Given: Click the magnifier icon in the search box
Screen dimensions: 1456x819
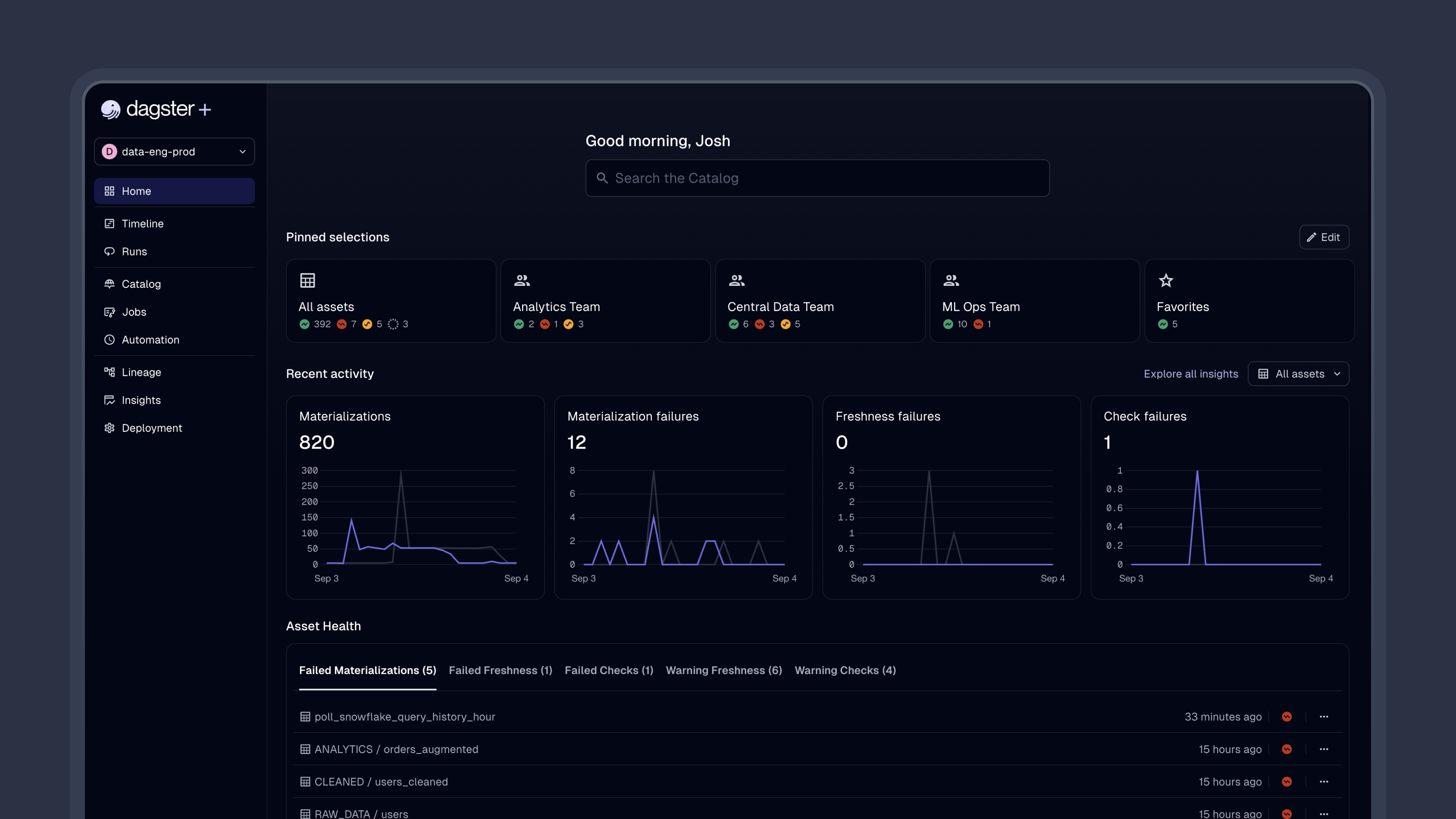Looking at the screenshot, I should pyautogui.click(x=602, y=178).
